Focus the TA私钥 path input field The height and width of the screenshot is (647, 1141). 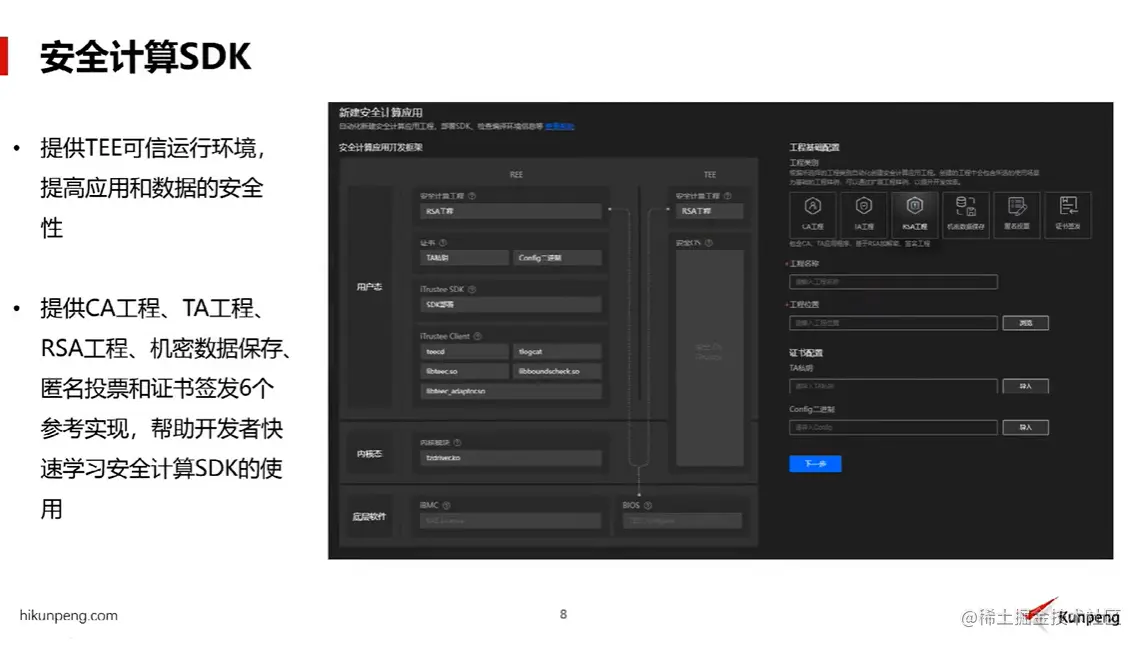pyautogui.click(x=893, y=386)
